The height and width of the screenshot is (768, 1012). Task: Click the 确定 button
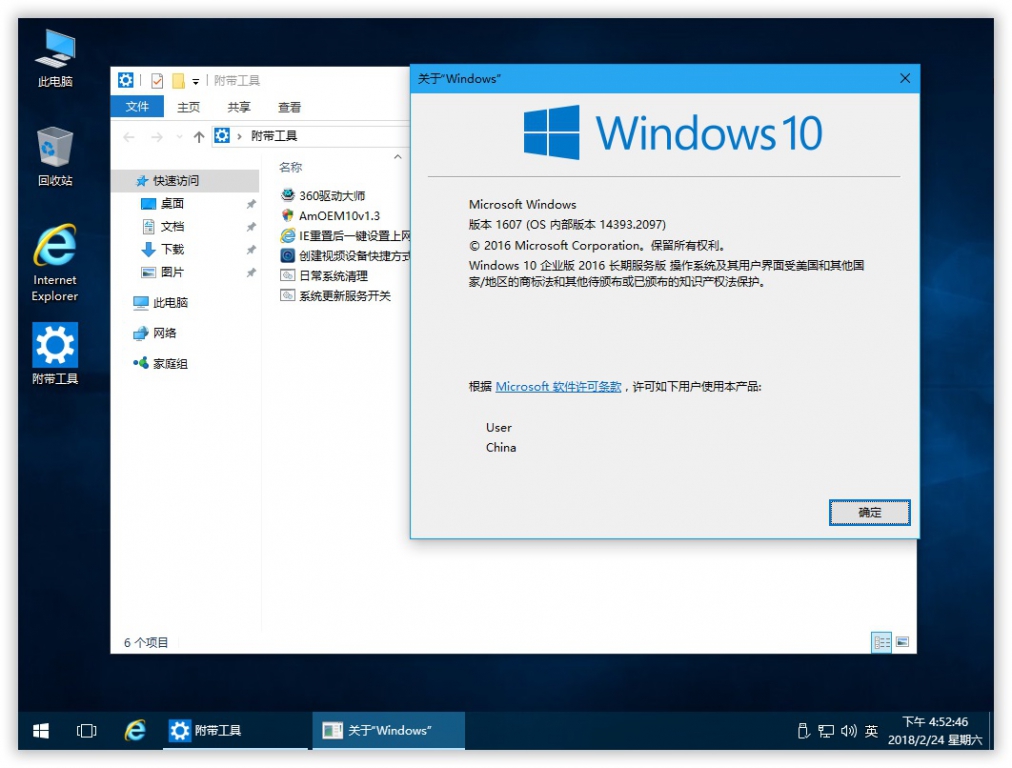click(869, 512)
